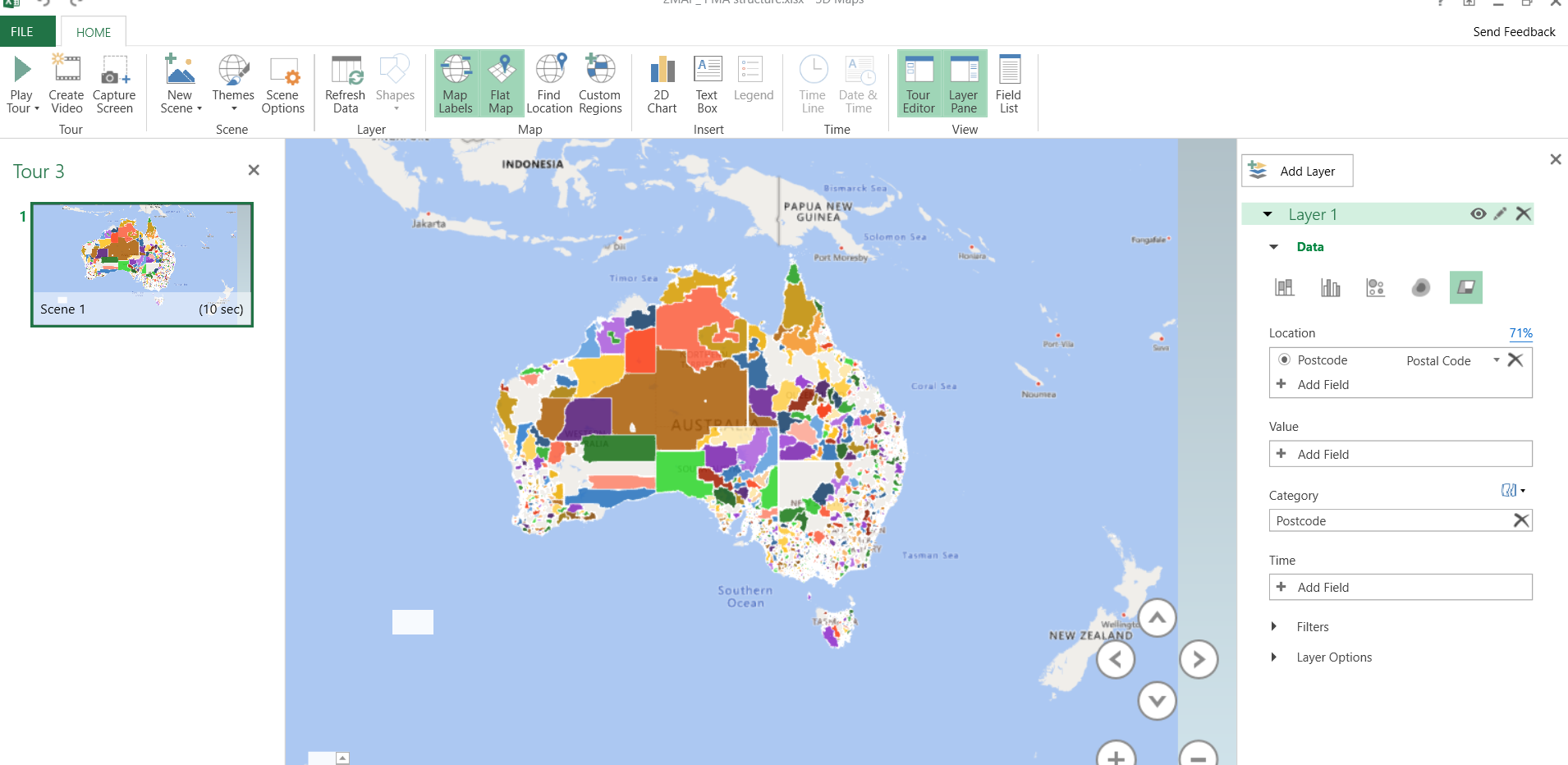Open Custom Regions in the ribbon
Image resolution: width=1568 pixels, height=765 pixels.
600,85
